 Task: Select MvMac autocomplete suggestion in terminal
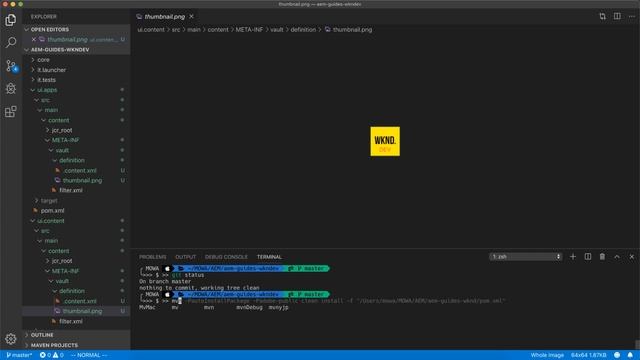click(147, 308)
